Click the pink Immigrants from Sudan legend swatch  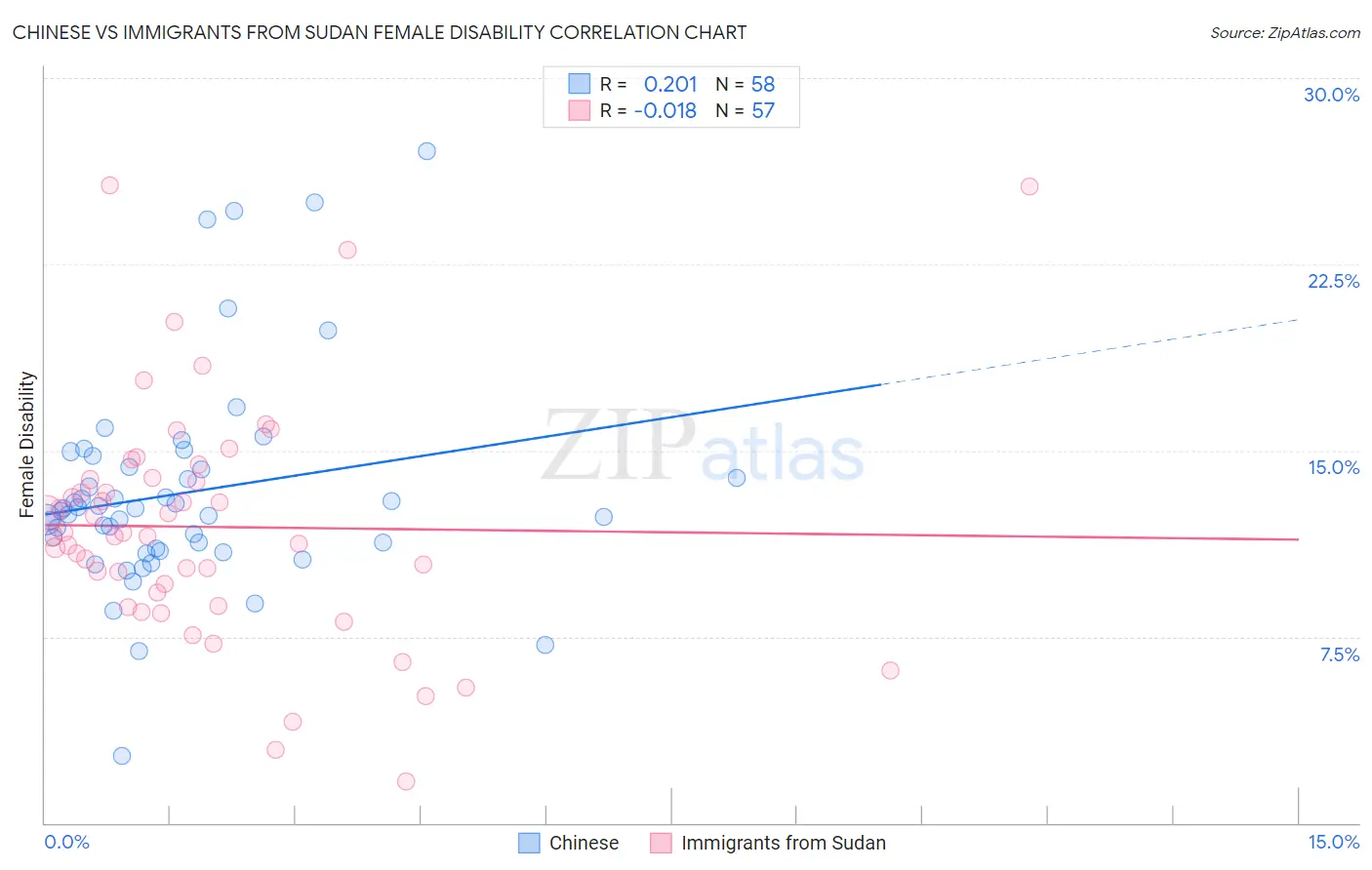point(661,843)
